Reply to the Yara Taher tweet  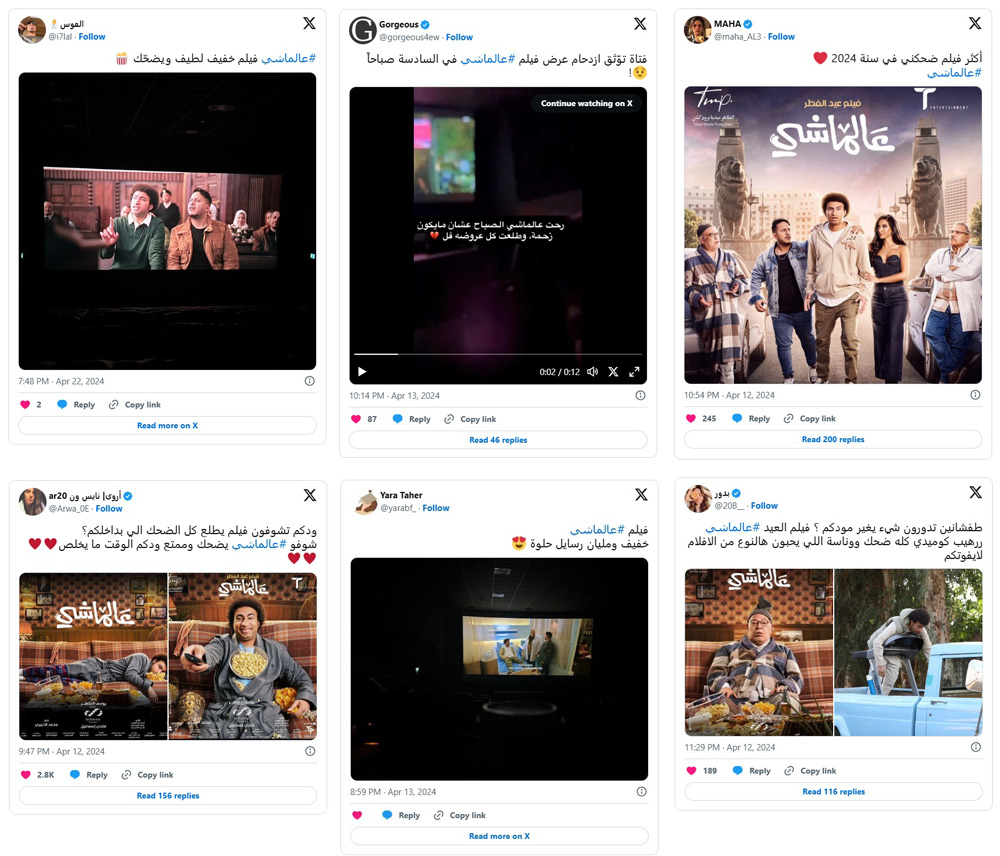401,815
